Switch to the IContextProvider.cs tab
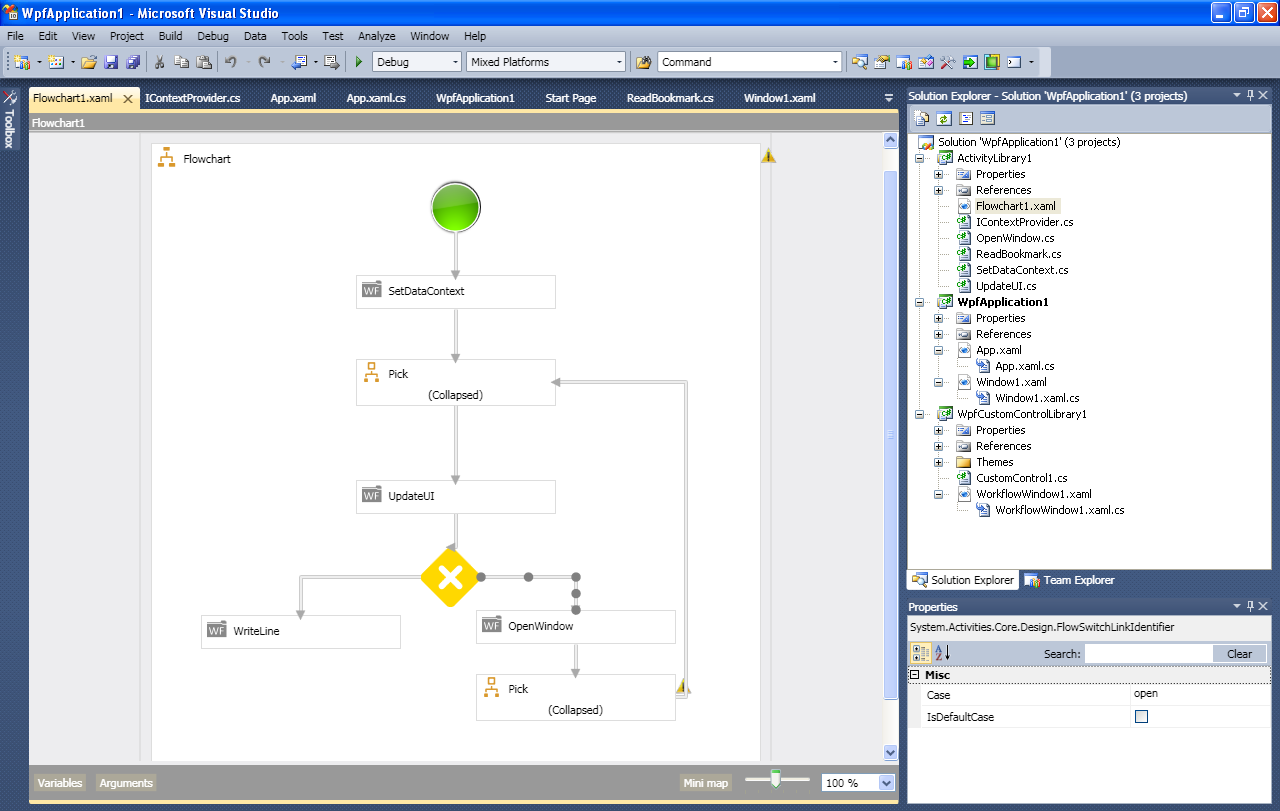Viewport: 1280px width, 811px height. [x=193, y=98]
